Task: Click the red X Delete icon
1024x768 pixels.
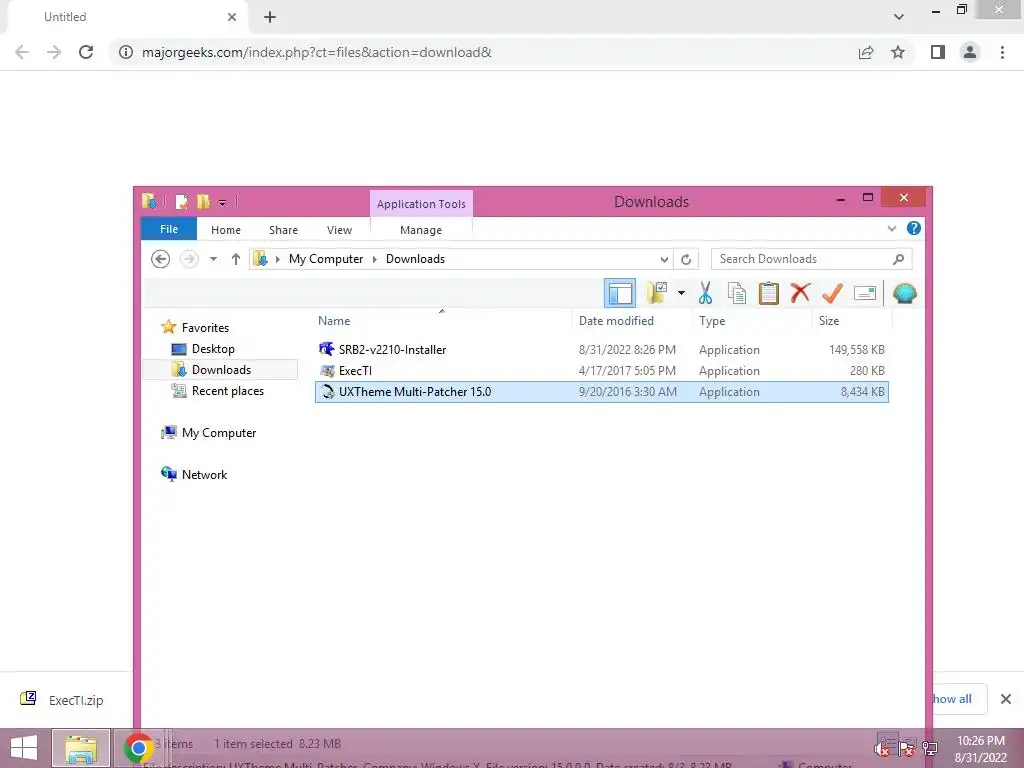Action: [x=800, y=293]
